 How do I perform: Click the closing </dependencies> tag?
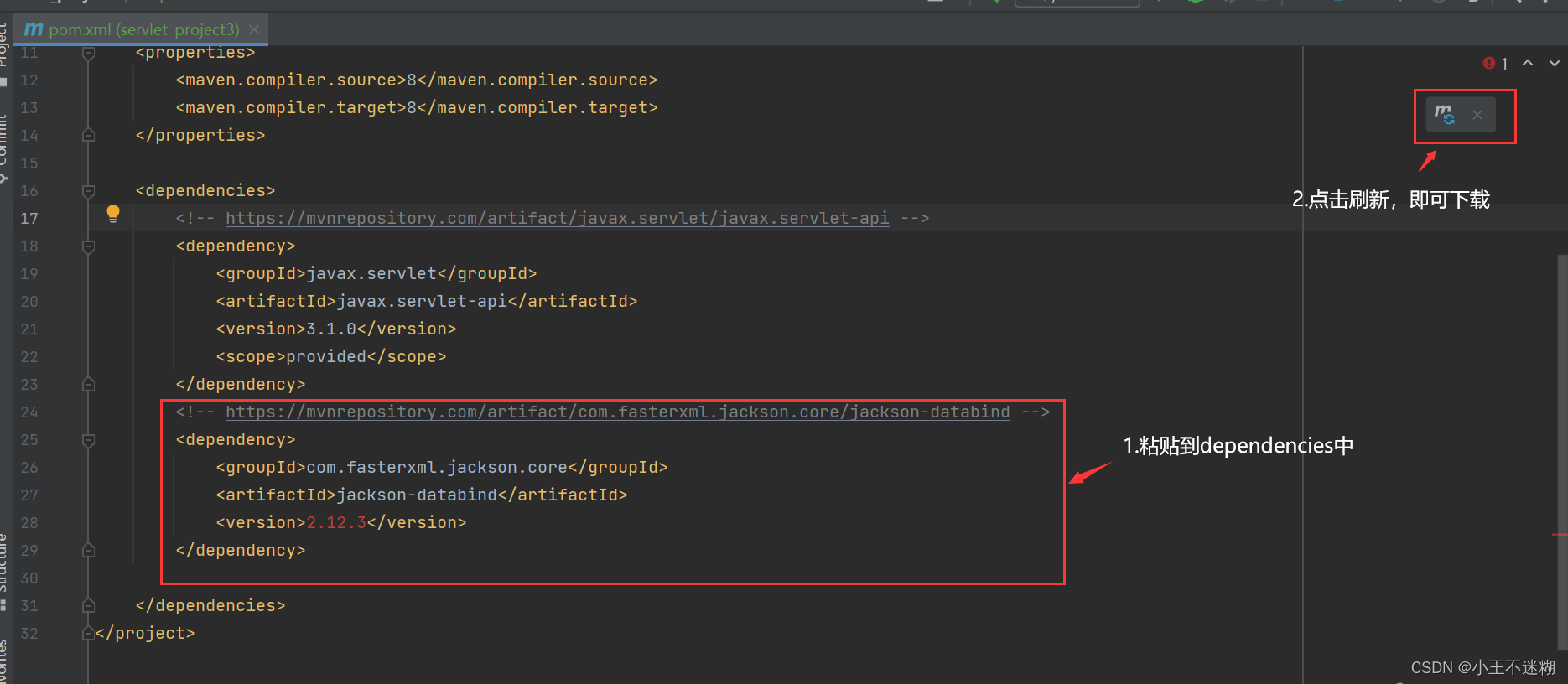pyautogui.click(x=210, y=605)
